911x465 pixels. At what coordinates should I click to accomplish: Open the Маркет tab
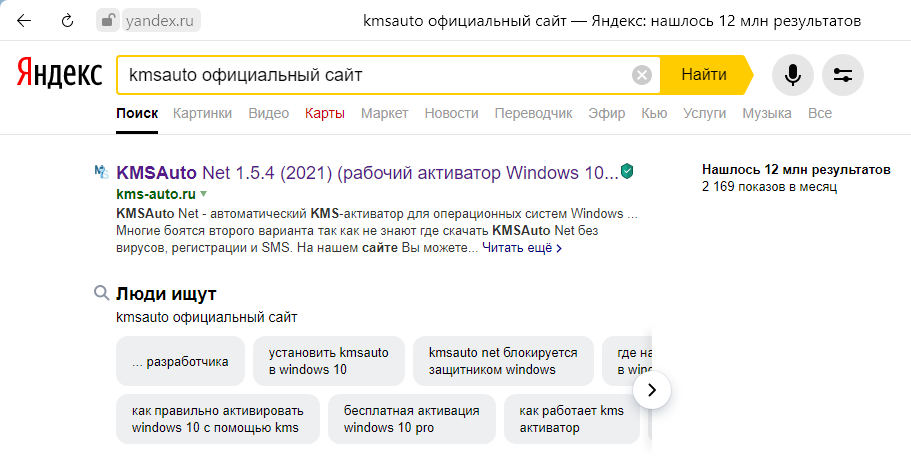[385, 113]
